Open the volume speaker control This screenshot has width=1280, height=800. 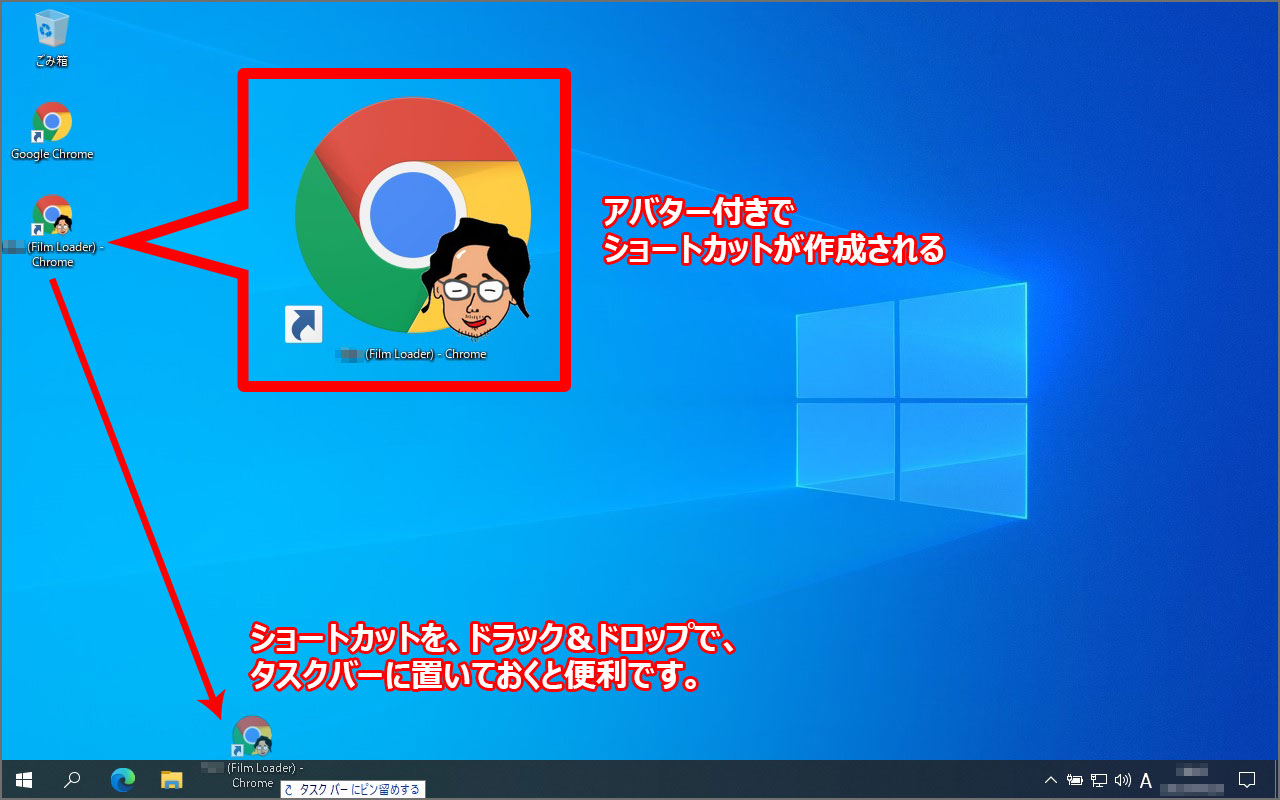[1122, 780]
